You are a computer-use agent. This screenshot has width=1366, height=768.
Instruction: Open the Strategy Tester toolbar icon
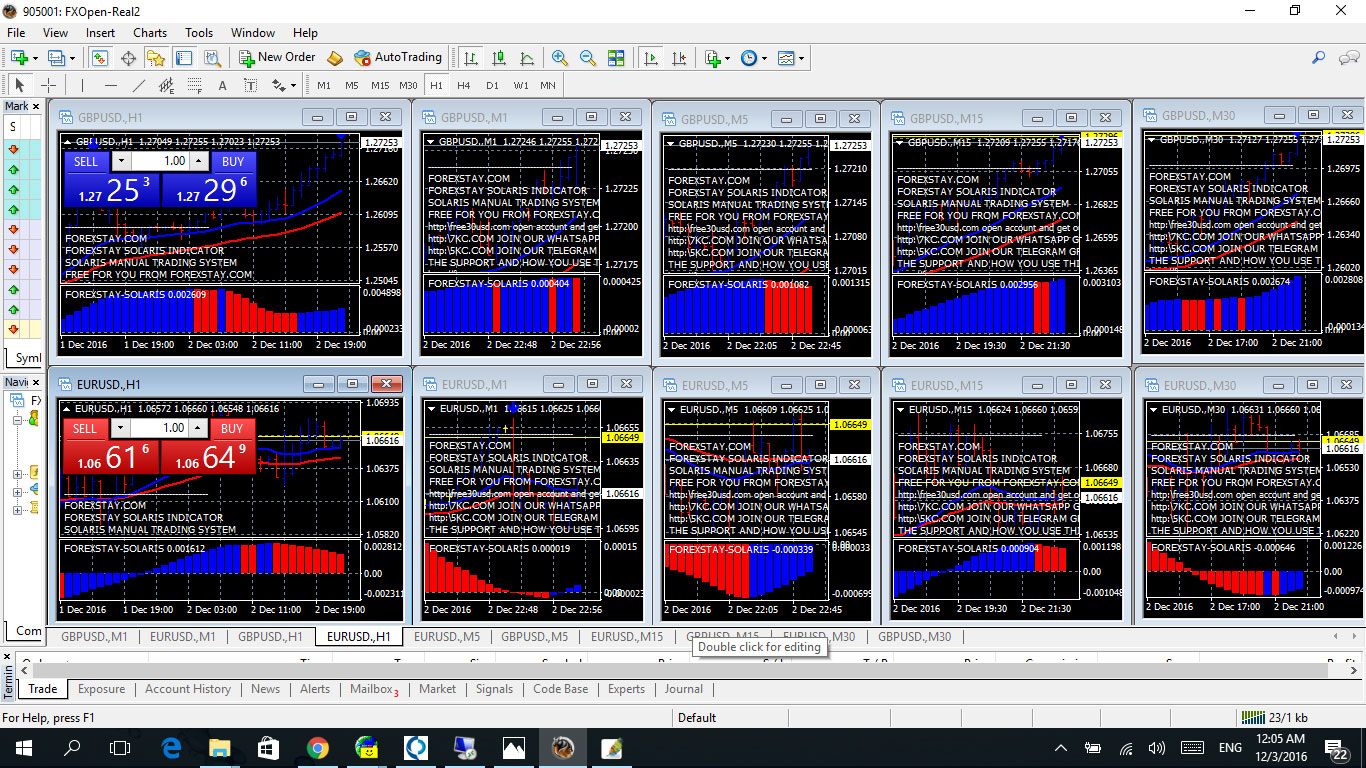(x=212, y=58)
